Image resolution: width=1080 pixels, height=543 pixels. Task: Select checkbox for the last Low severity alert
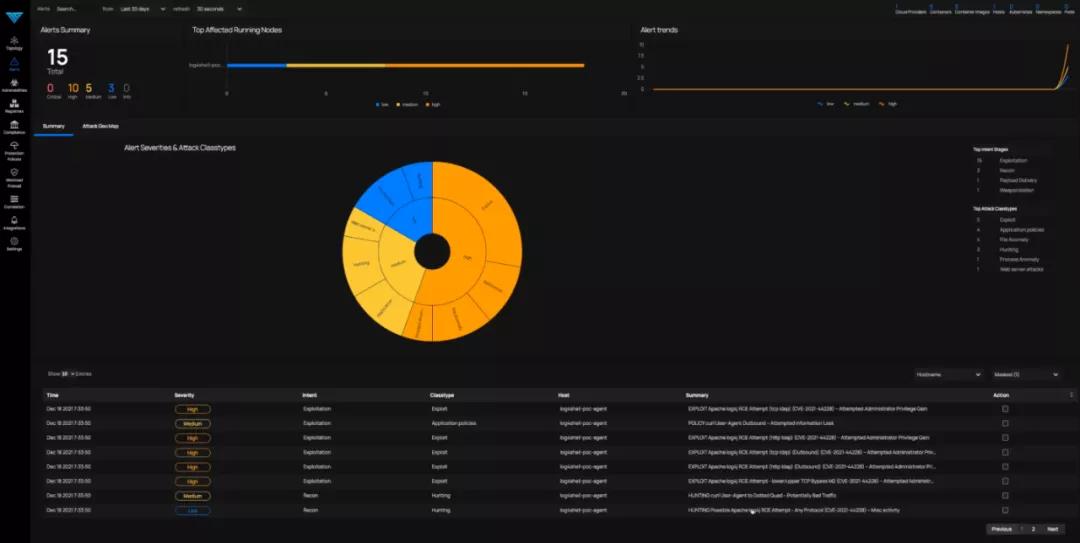tap(1005, 510)
